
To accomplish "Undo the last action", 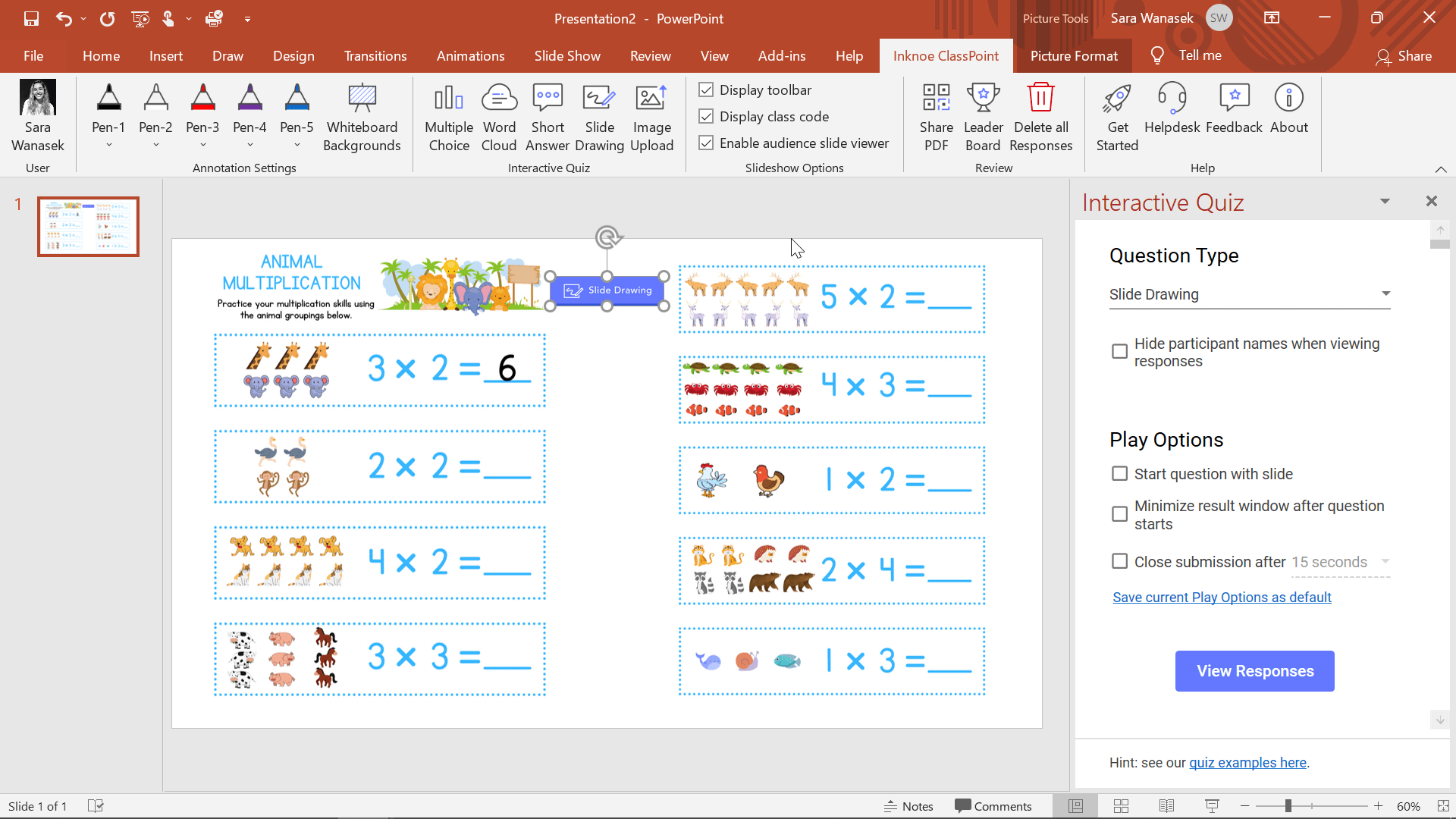I will [x=64, y=18].
